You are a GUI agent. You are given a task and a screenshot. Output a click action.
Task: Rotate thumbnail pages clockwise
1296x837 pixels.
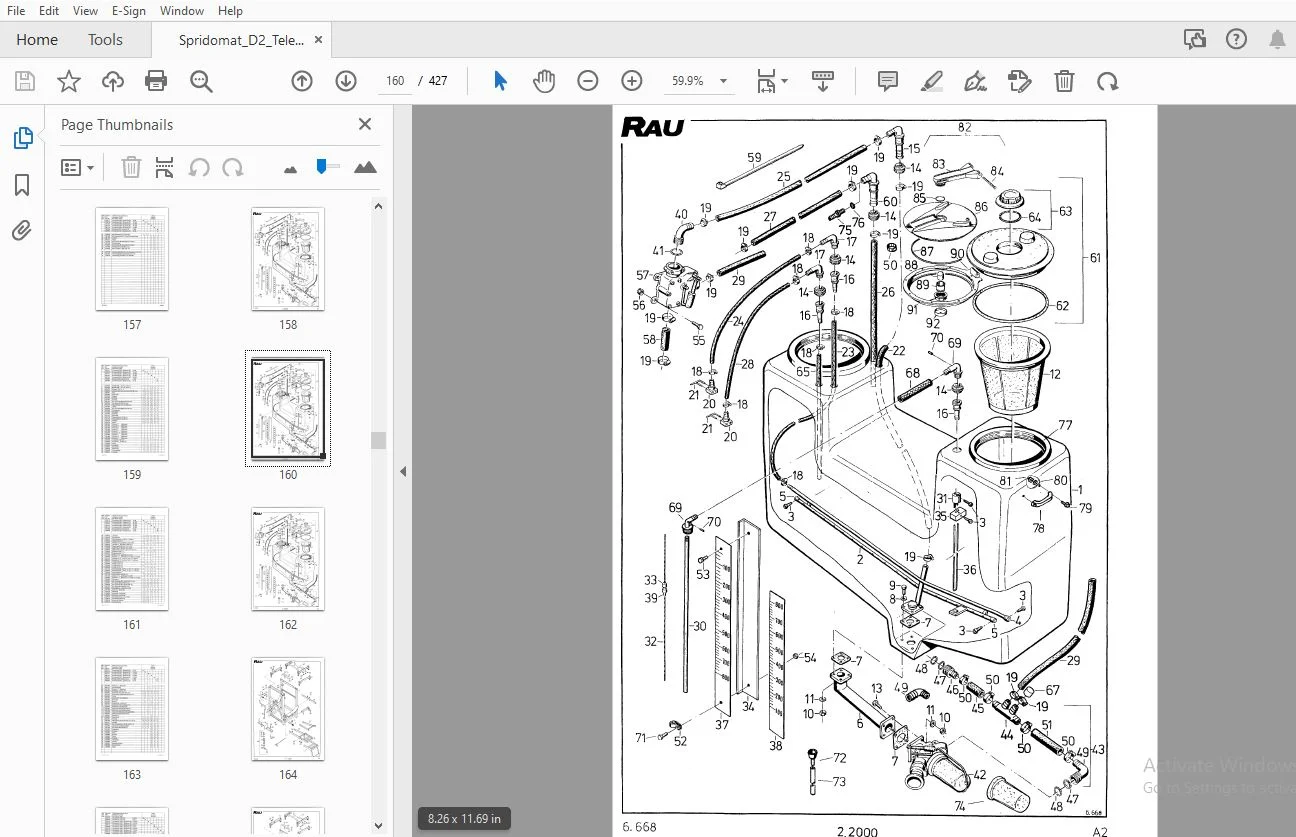pyautogui.click(x=233, y=167)
